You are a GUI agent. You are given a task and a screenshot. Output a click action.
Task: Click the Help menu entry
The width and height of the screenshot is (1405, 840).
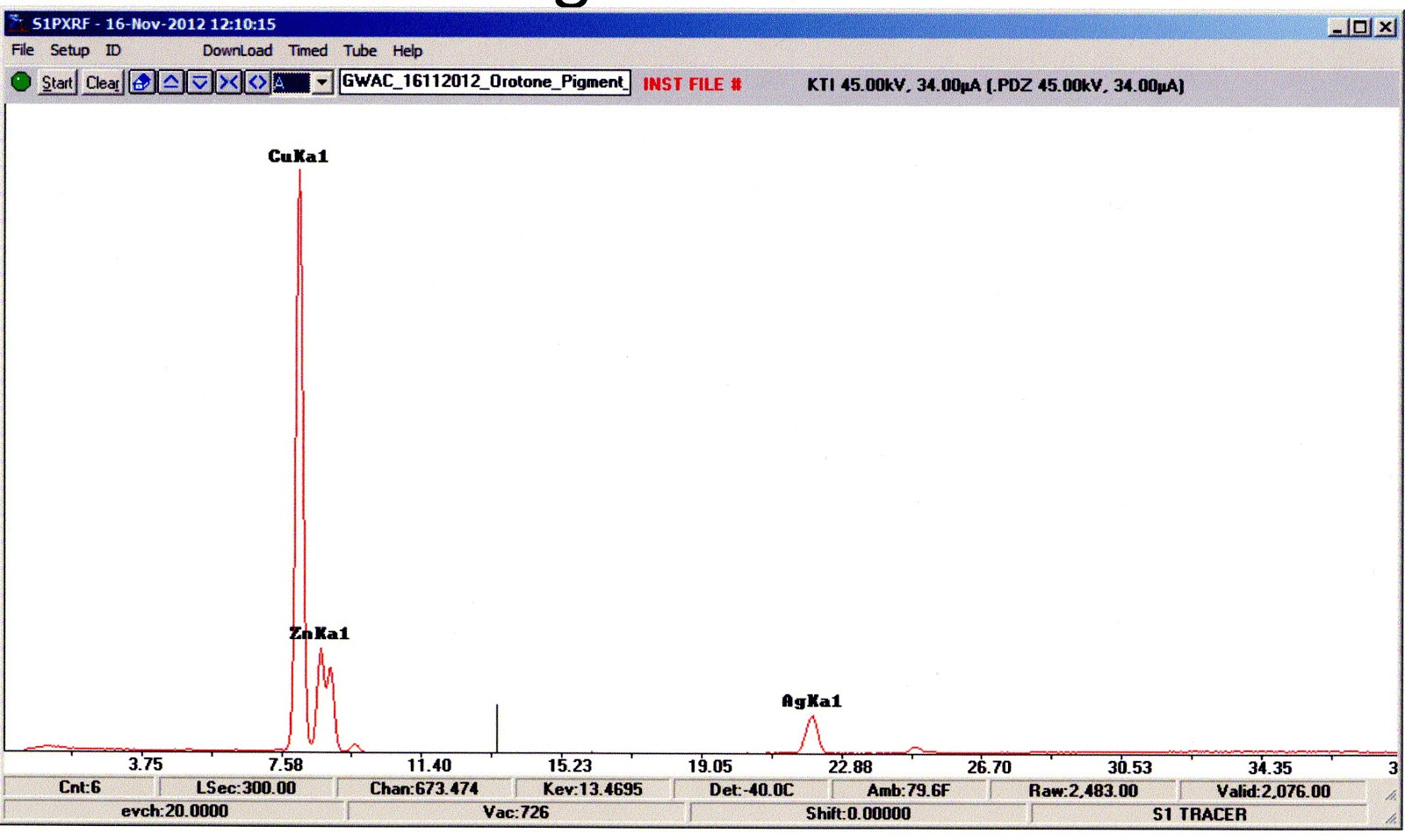point(407,50)
